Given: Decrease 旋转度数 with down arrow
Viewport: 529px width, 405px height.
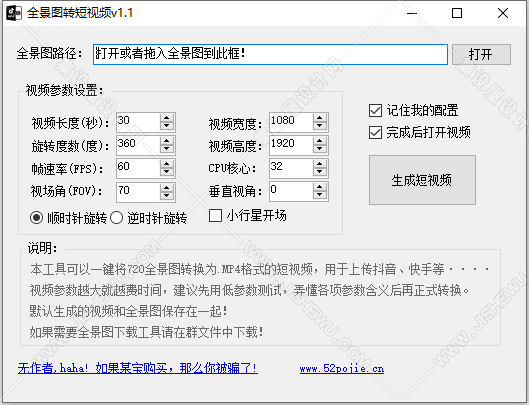Looking at the screenshot, I should (x=167, y=149).
